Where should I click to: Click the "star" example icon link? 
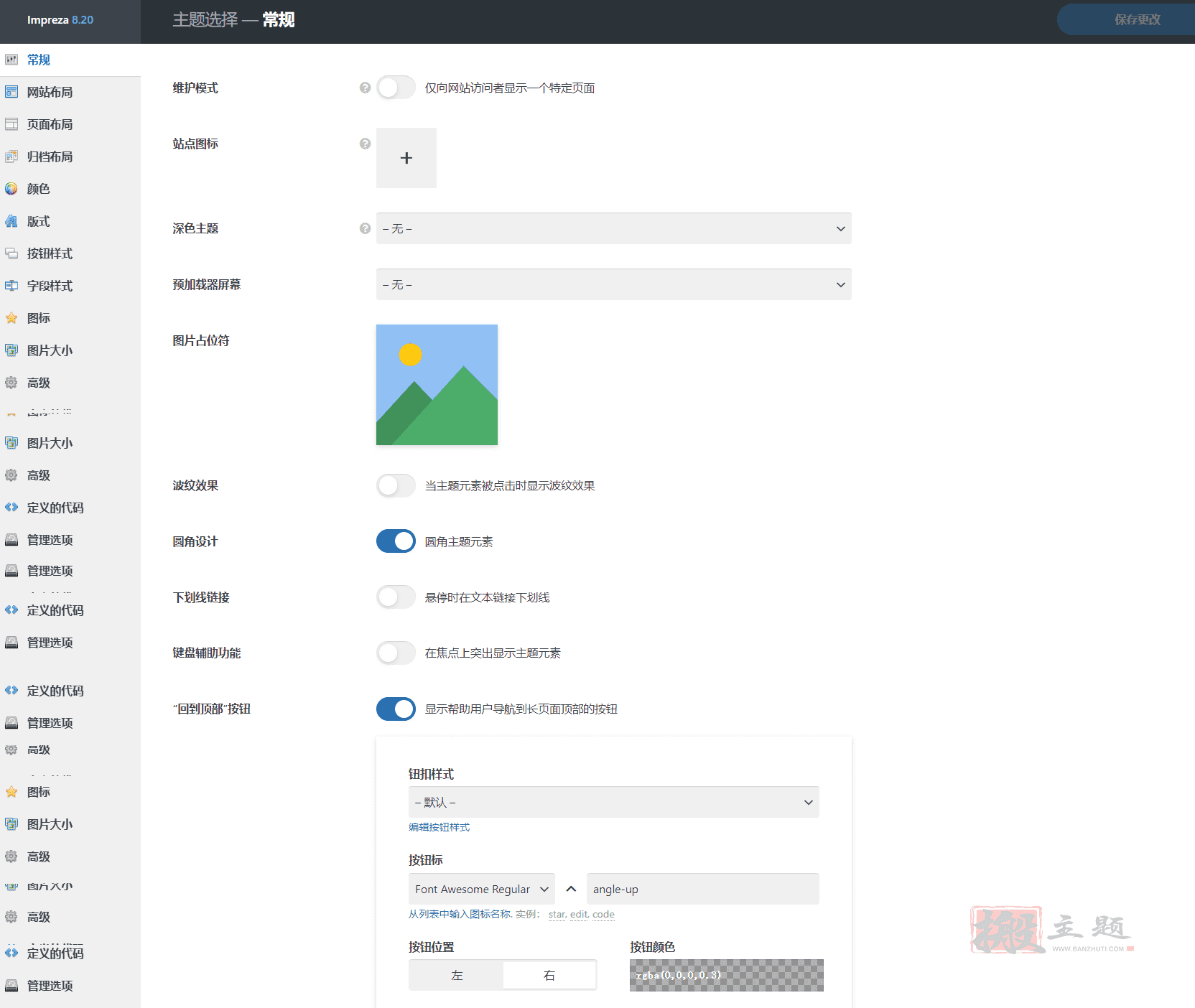557,914
